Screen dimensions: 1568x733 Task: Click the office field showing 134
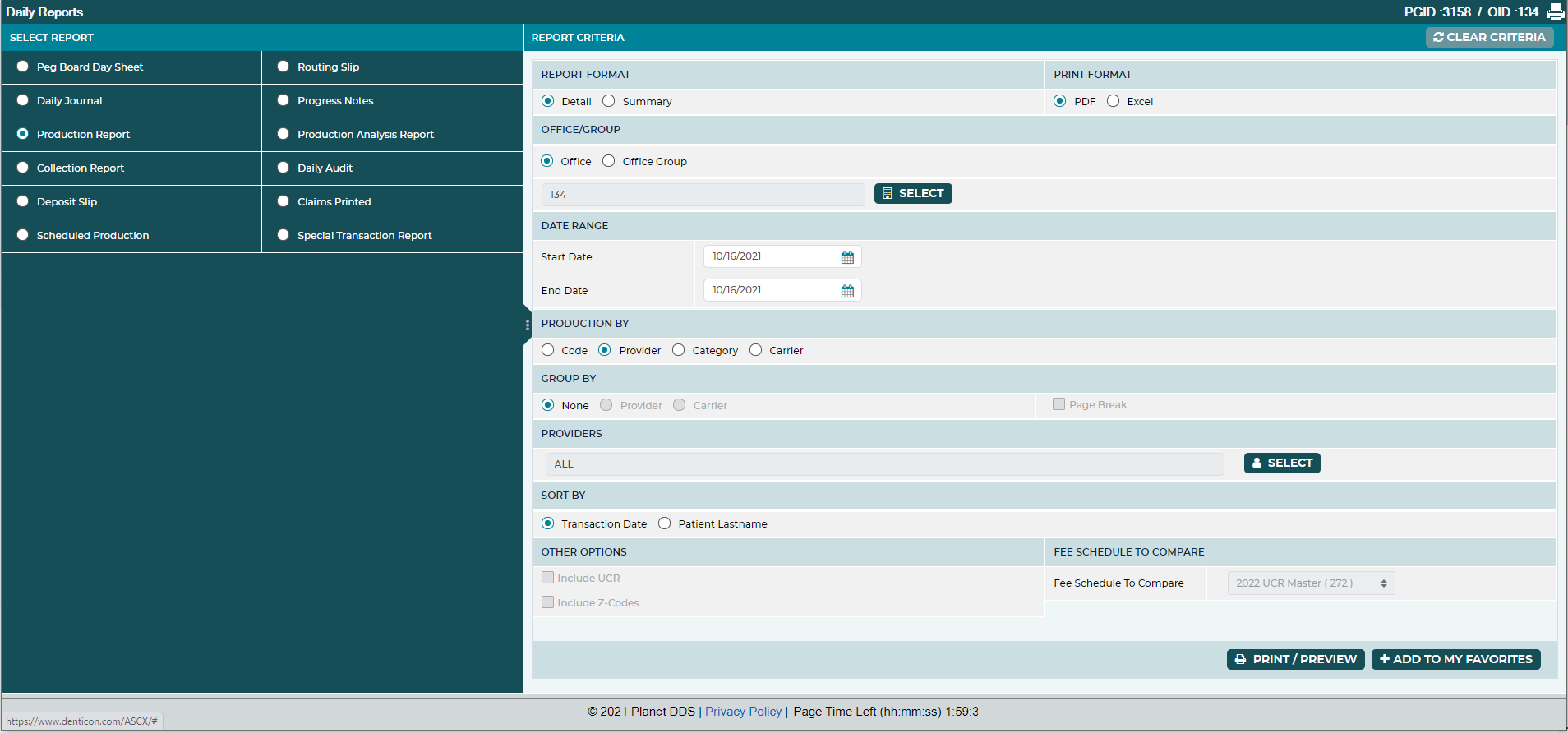703,195
